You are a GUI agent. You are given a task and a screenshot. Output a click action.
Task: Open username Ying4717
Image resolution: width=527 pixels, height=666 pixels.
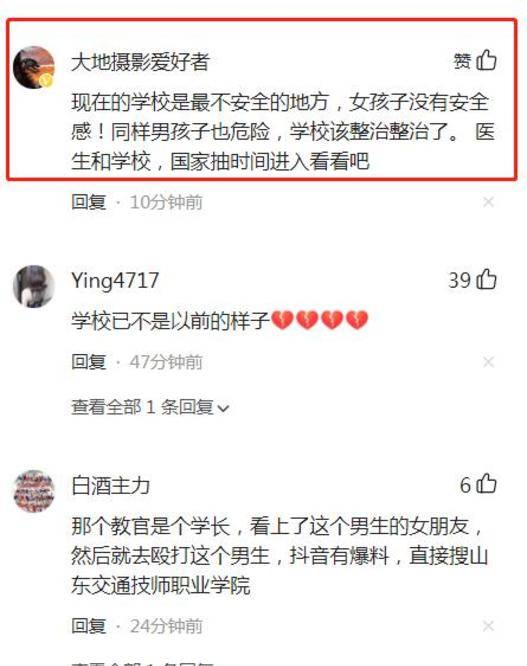(x=115, y=281)
